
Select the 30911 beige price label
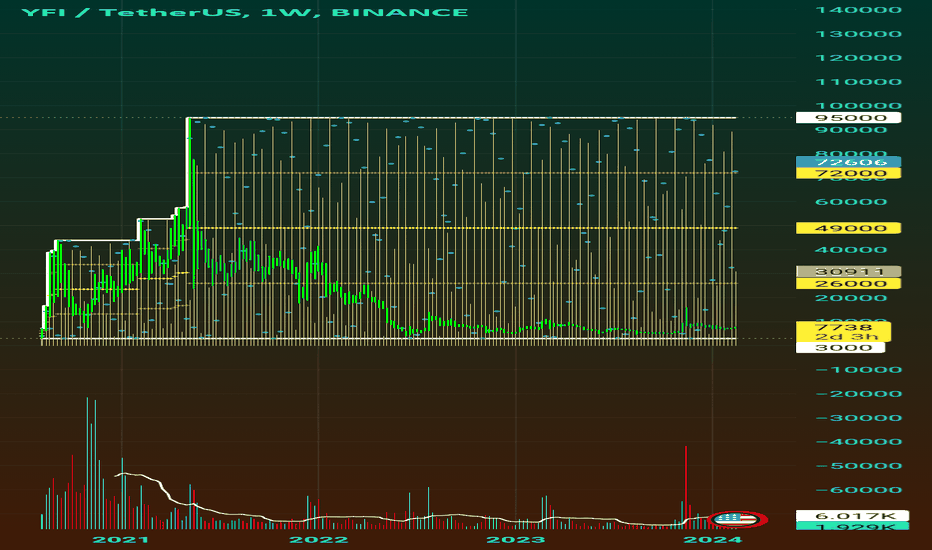848,272
